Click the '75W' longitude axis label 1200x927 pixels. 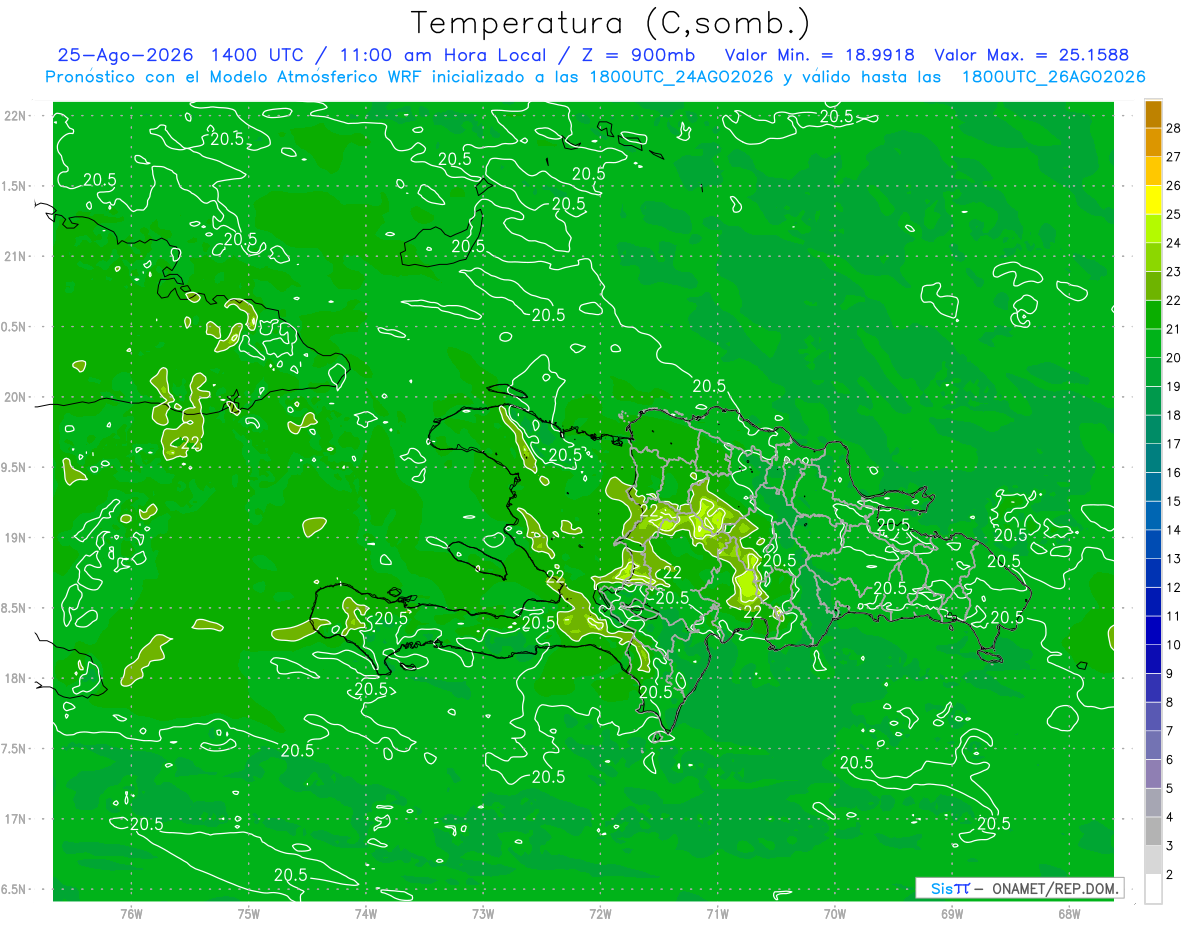249,913
